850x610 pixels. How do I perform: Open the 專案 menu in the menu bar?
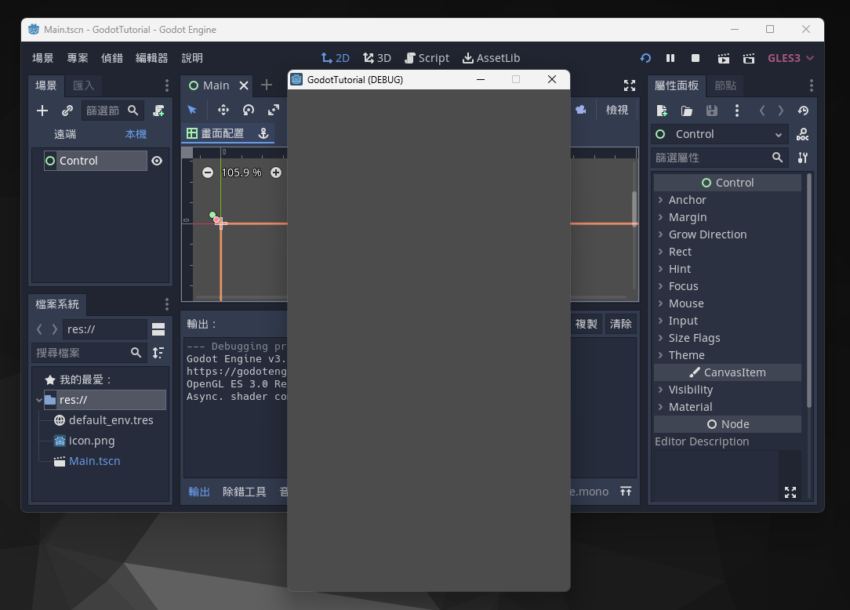click(78, 58)
